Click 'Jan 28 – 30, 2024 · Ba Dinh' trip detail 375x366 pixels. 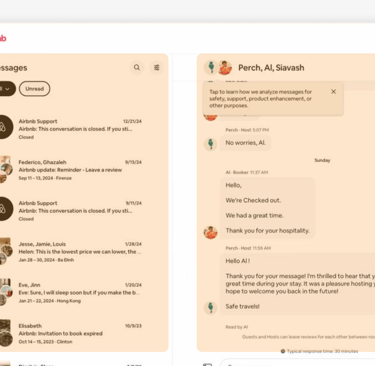(46, 260)
